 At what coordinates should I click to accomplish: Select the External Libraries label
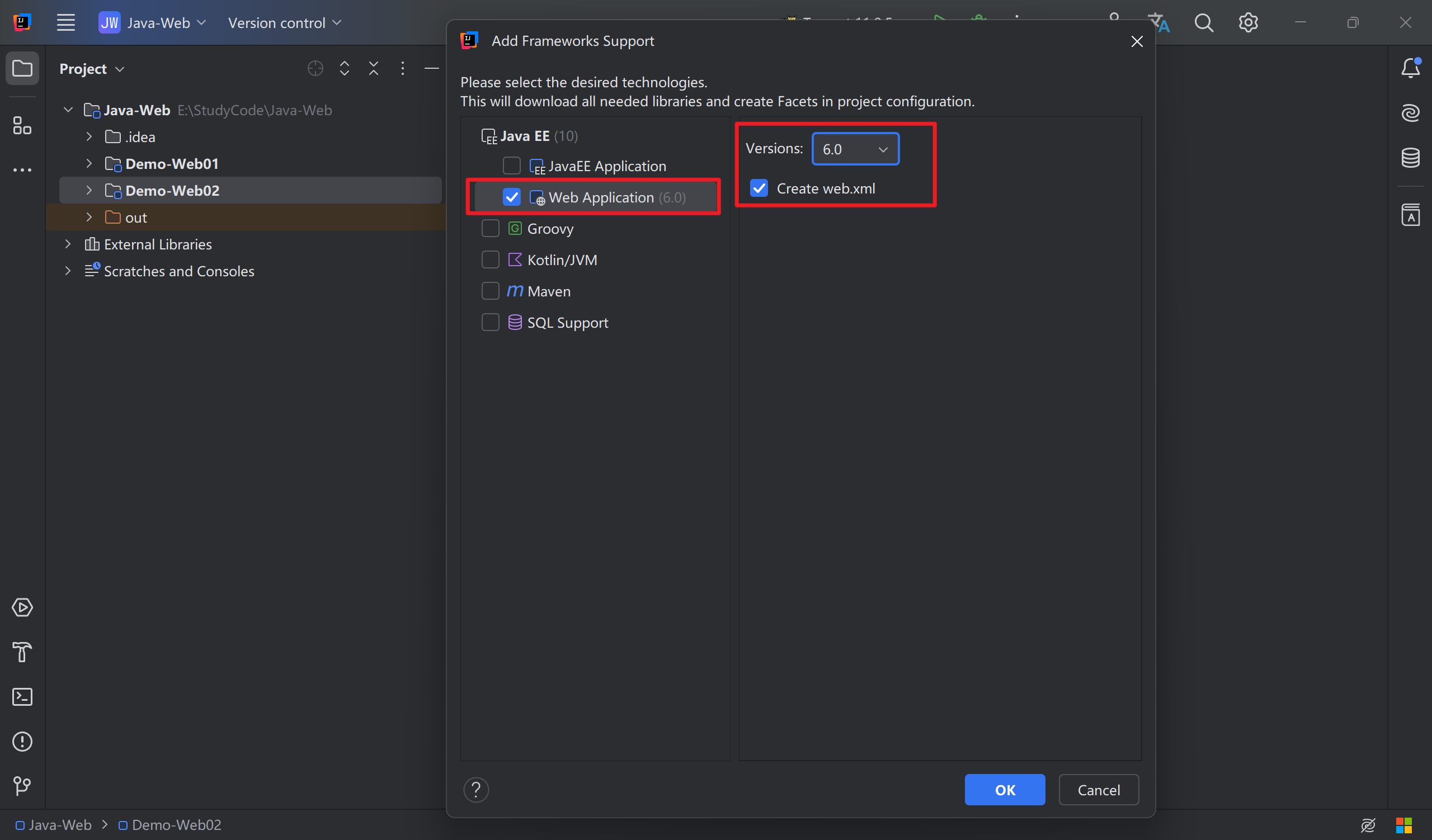click(x=157, y=244)
